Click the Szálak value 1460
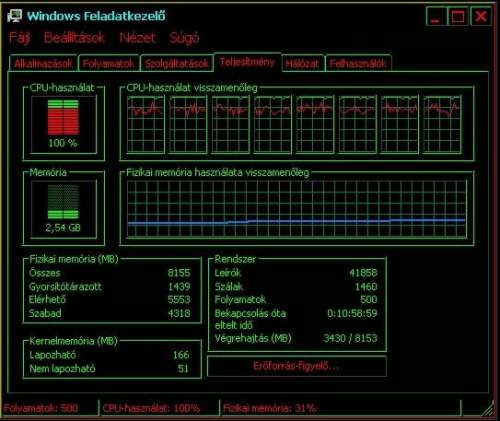The image size is (500, 421). (x=366, y=286)
